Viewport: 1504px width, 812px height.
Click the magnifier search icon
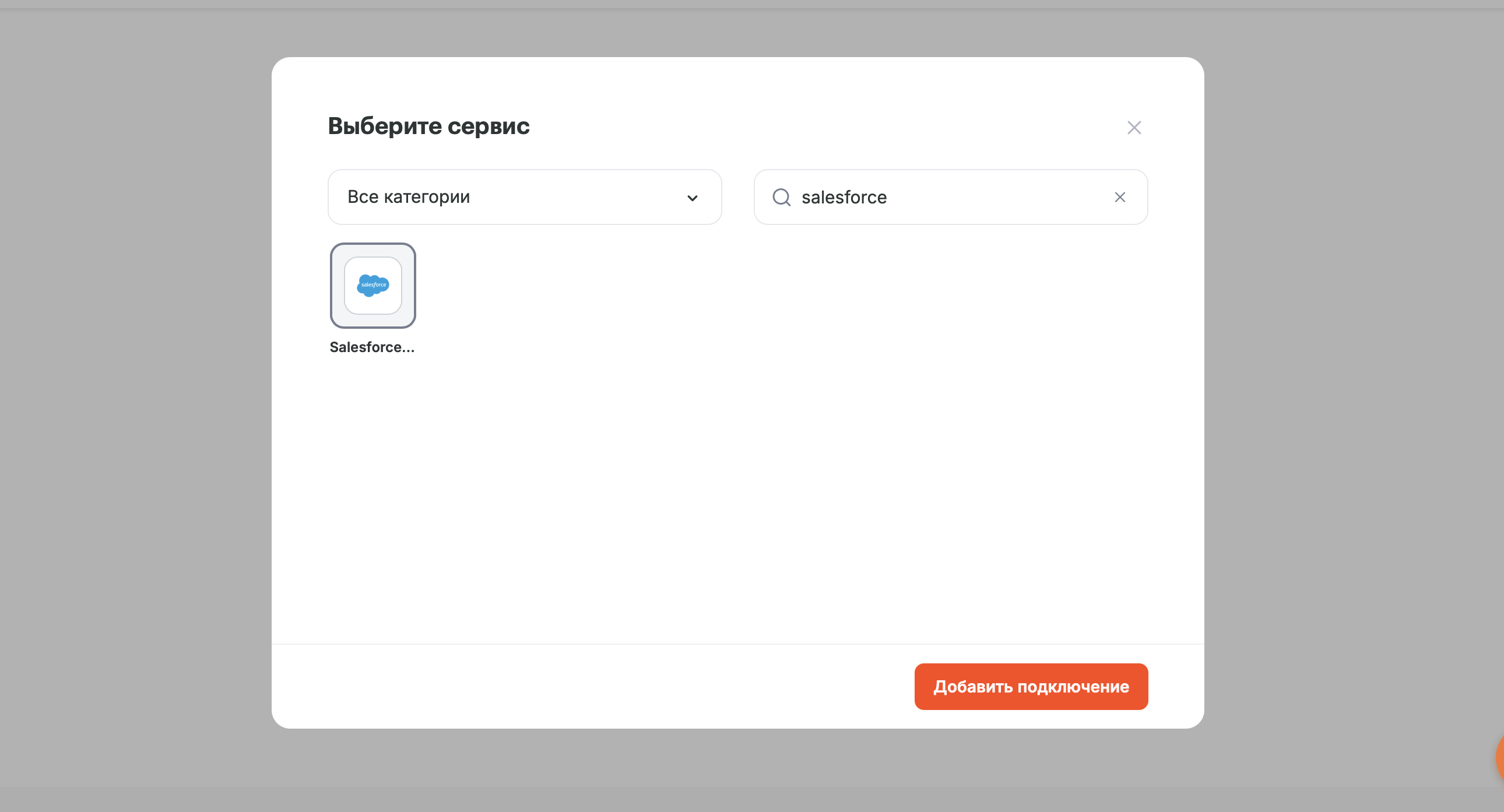pos(781,197)
